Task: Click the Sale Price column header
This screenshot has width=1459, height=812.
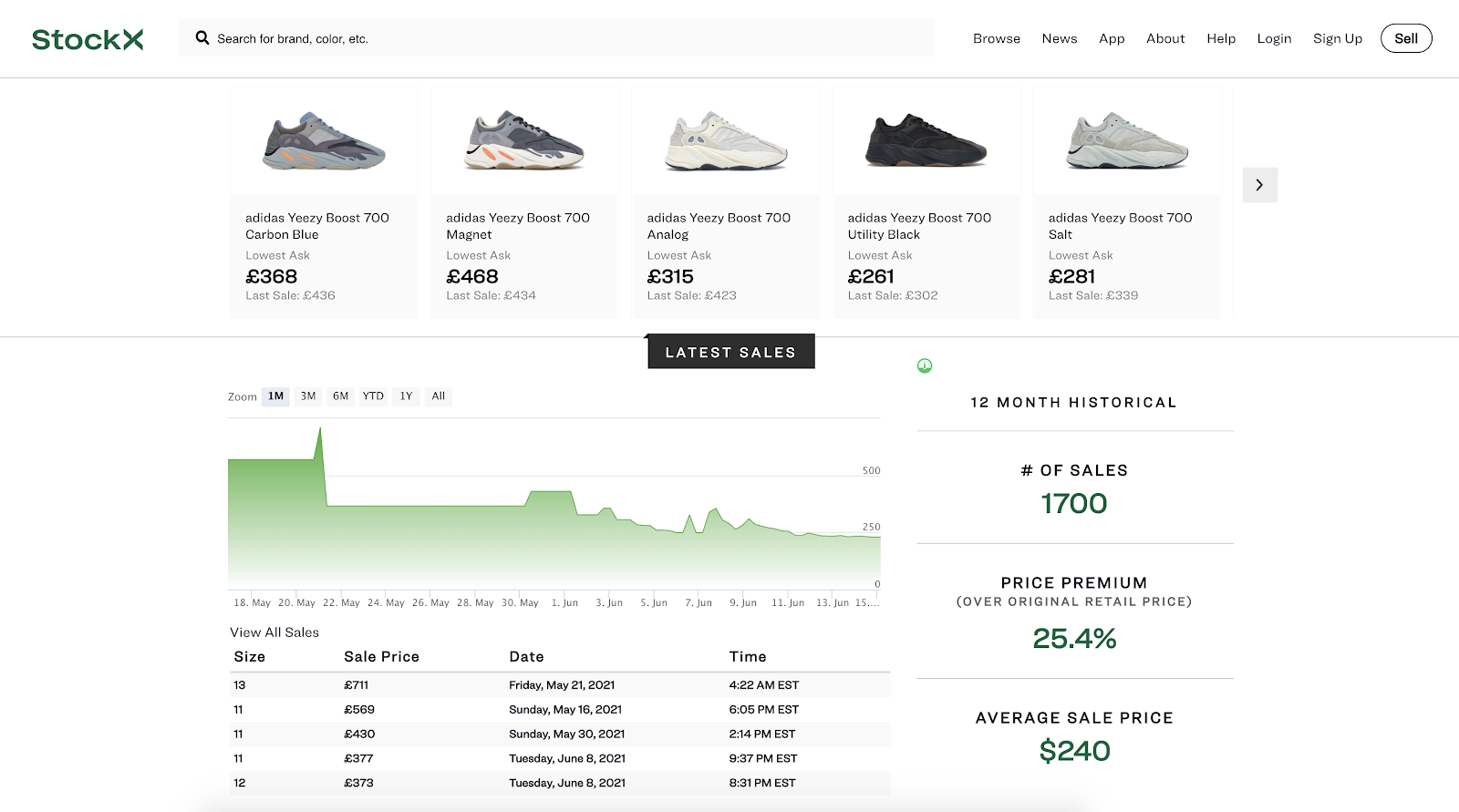Action: (382, 657)
